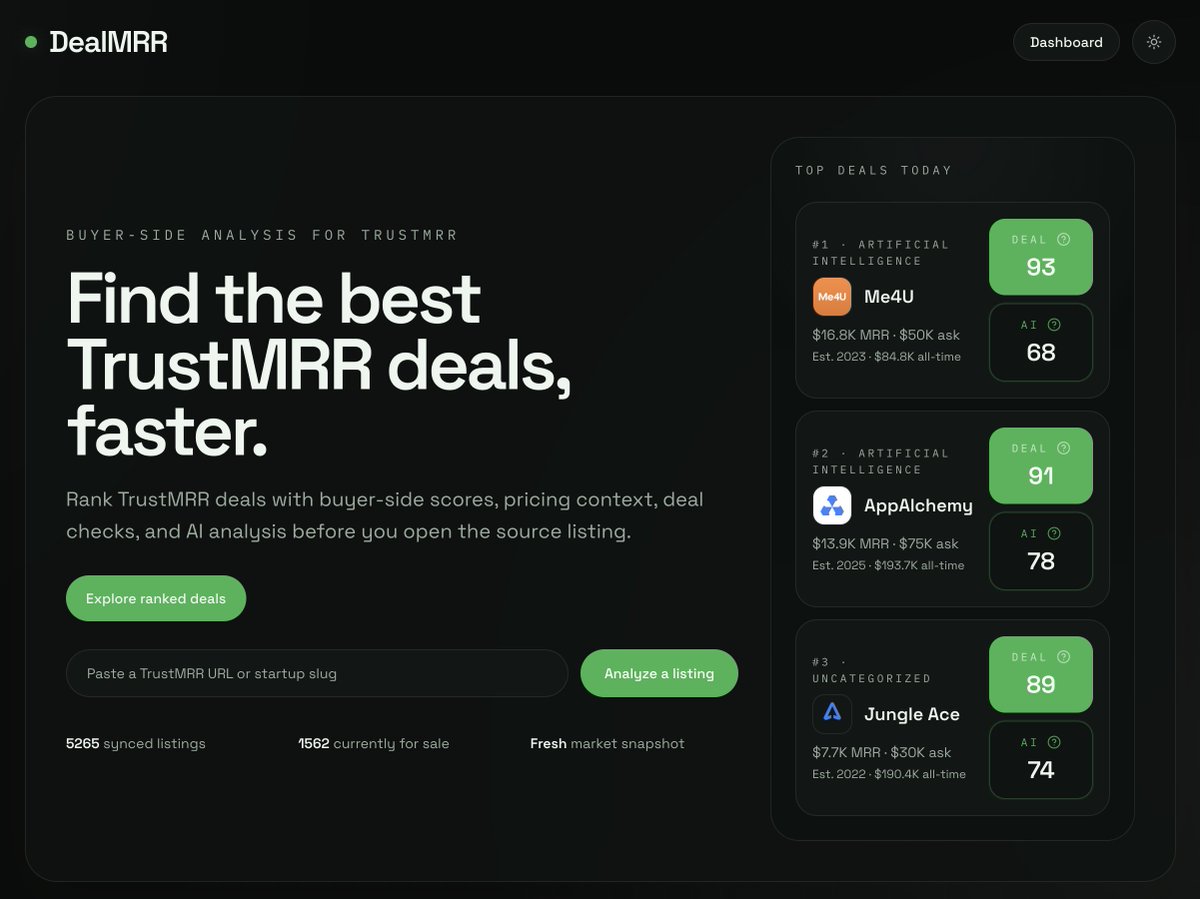This screenshot has height=899, width=1200.
Task: Click the 'Find the best TrustMRR deals, faster.' headline
Action: coord(319,365)
